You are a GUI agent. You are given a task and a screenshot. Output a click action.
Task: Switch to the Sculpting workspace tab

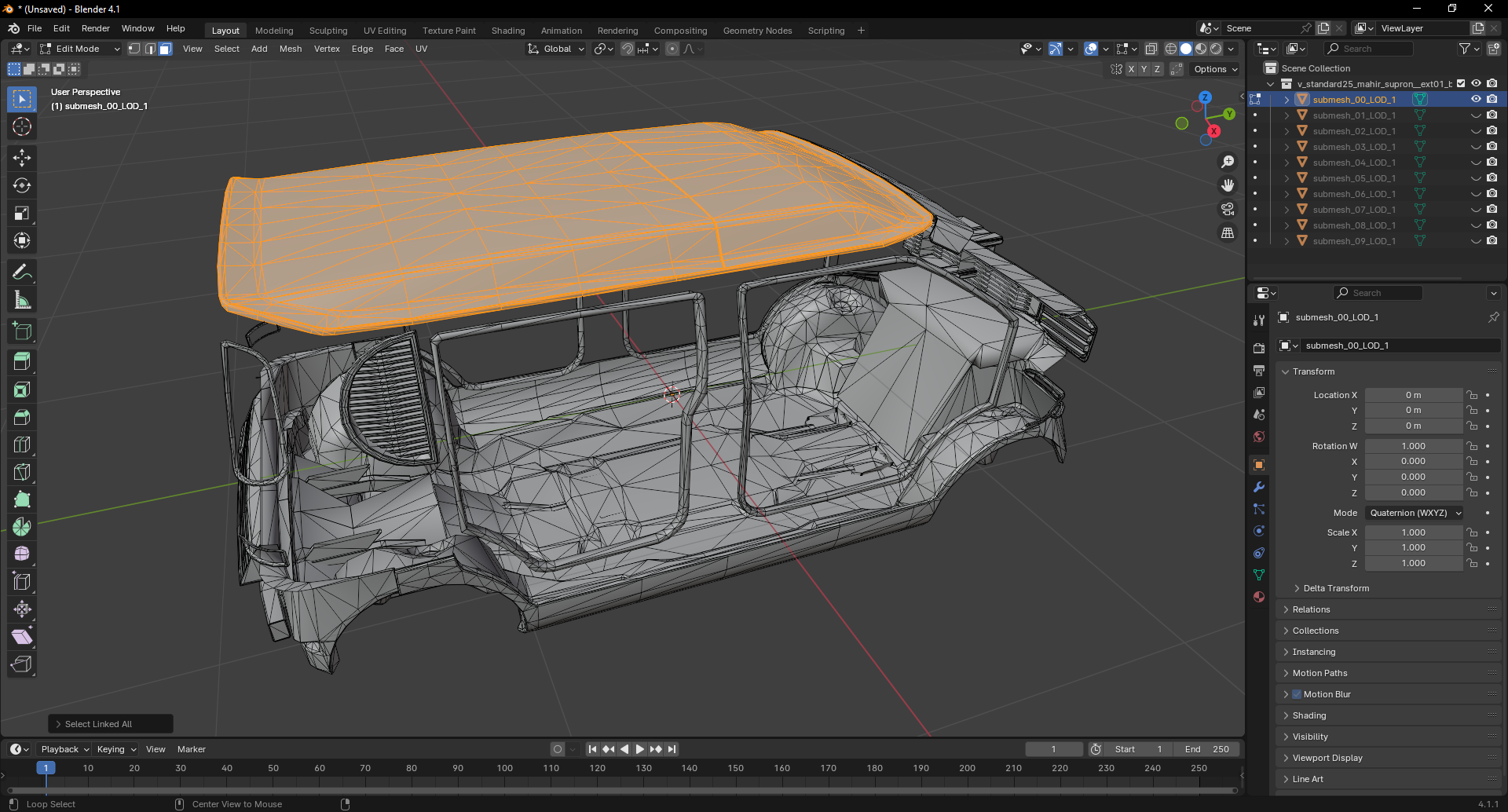(328, 31)
